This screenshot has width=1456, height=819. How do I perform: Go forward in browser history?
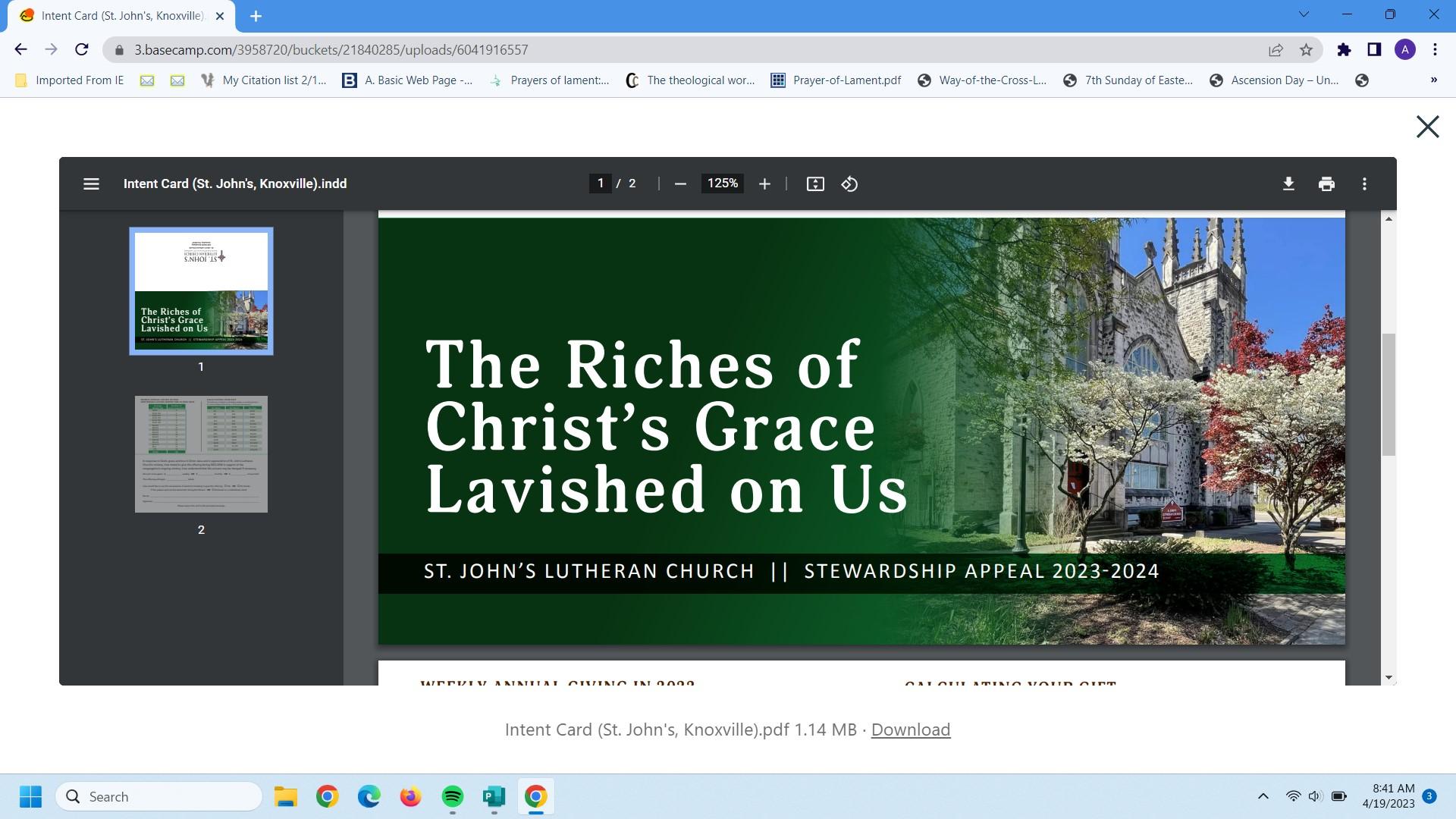coord(51,49)
